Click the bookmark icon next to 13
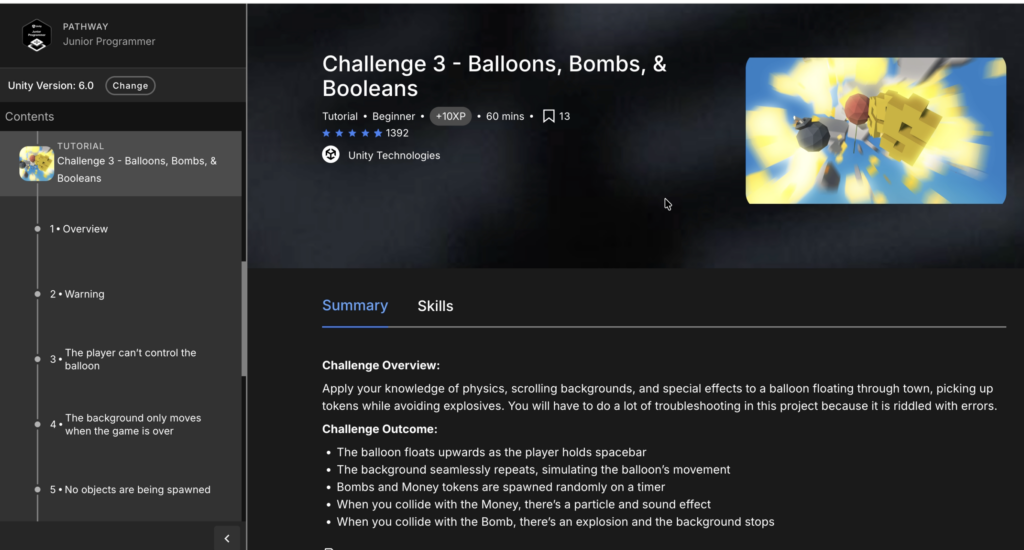This screenshot has height=550, width=1024. 548,116
